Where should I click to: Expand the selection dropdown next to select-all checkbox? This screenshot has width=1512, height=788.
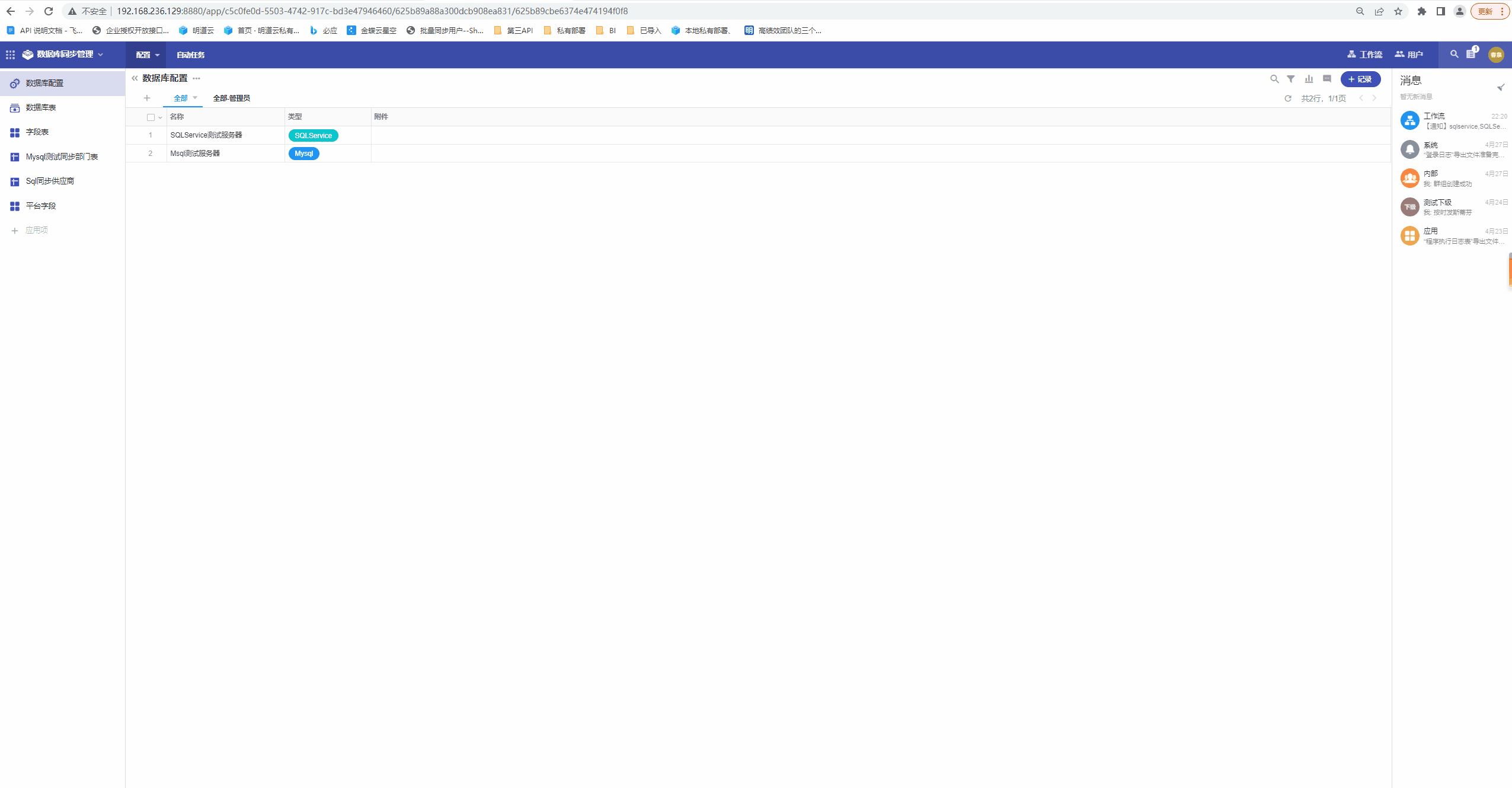159,117
